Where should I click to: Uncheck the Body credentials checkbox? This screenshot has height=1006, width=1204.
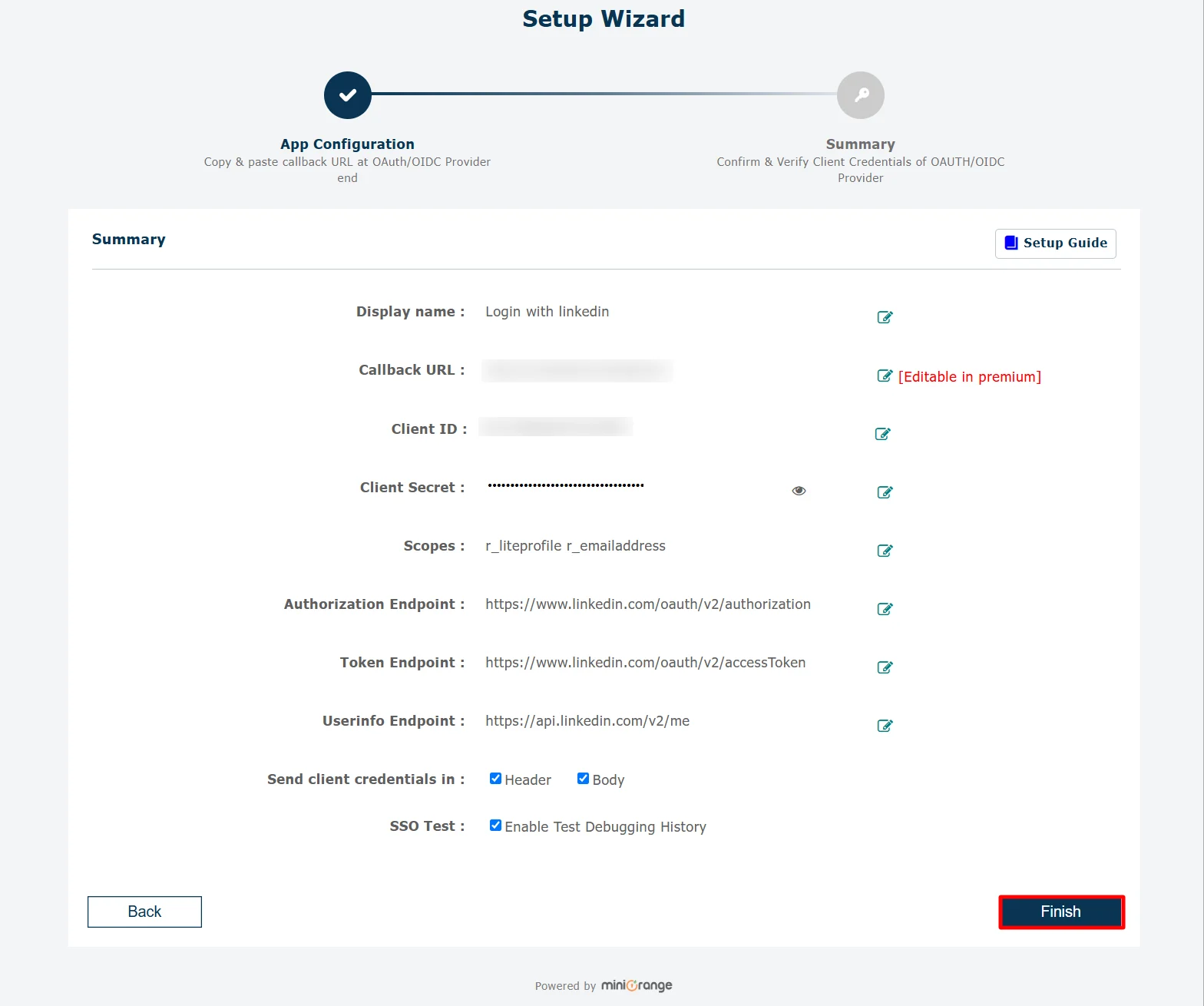583,779
